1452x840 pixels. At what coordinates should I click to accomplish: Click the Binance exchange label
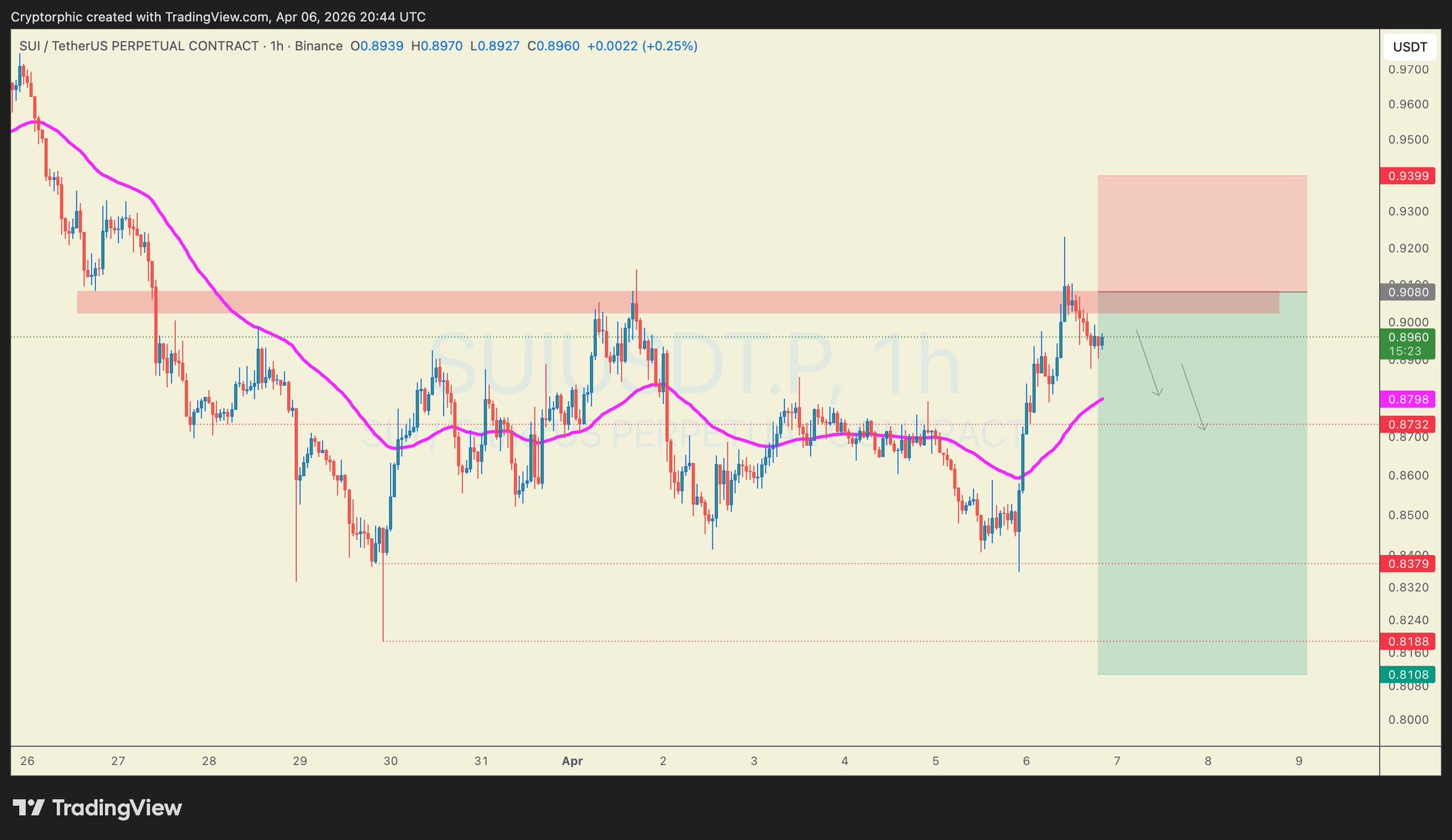point(318,46)
